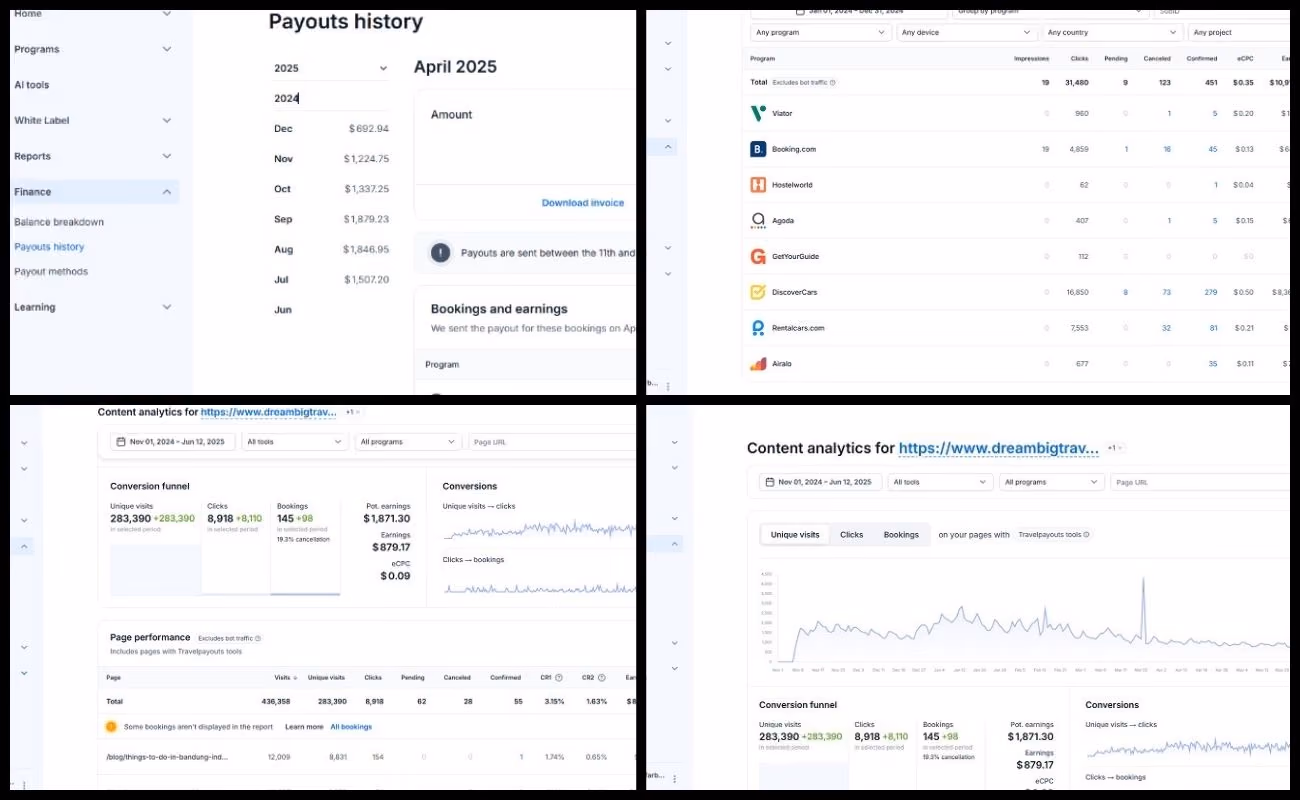Image resolution: width=1300 pixels, height=800 pixels.
Task: Expand the Reports sidebar section
Action: pyautogui.click(x=167, y=156)
